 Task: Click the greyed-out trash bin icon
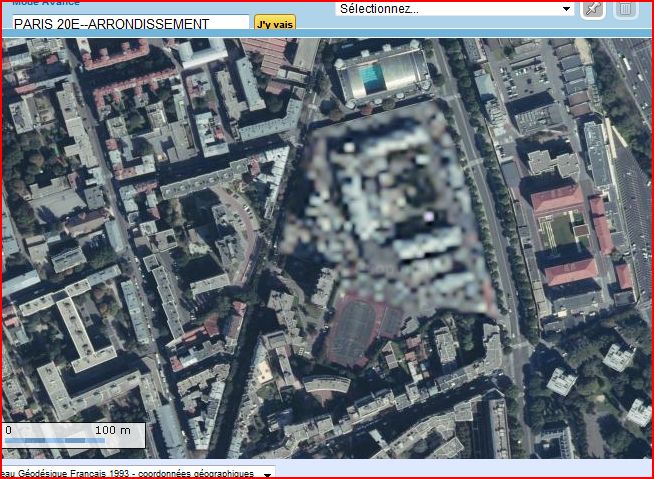pos(625,10)
